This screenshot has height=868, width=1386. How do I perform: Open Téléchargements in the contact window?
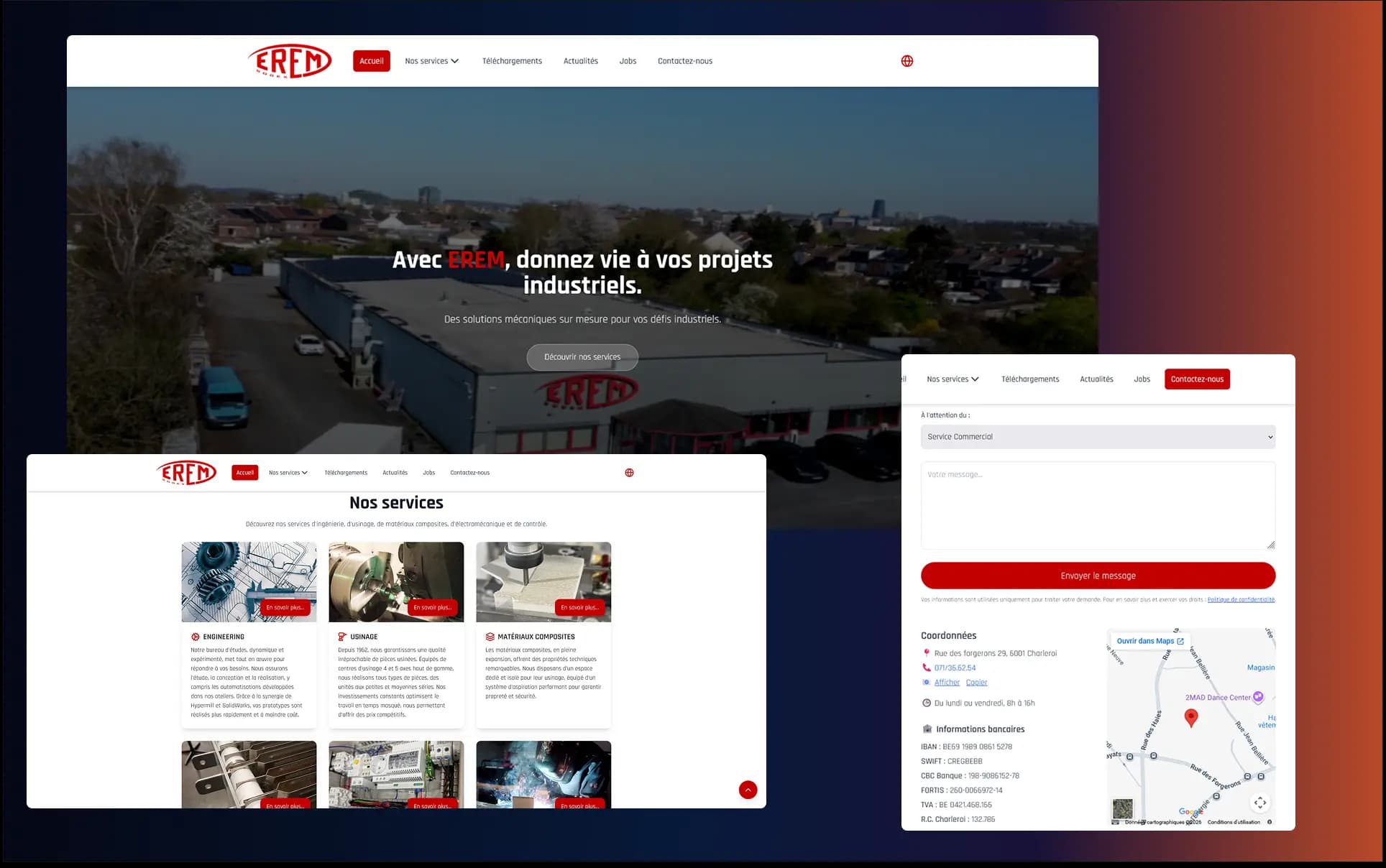point(1030,379)
